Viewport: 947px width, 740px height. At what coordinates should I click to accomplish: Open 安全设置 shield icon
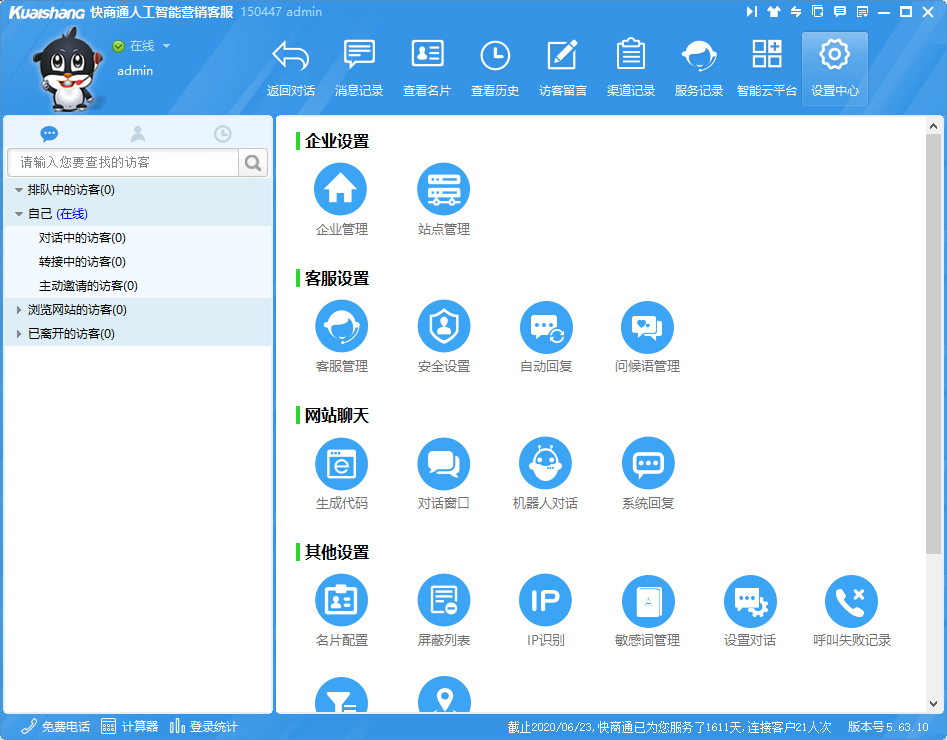pyautogui.click(x=443, y=327)
